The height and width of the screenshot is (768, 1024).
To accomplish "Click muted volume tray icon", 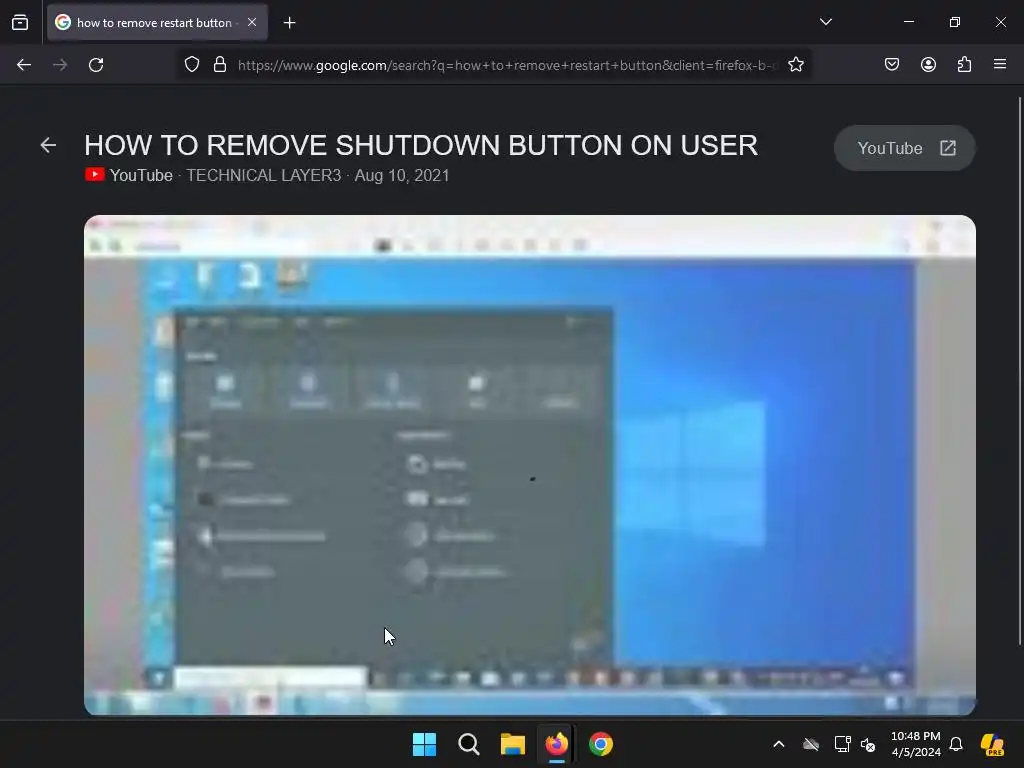I will pos(868,744).
